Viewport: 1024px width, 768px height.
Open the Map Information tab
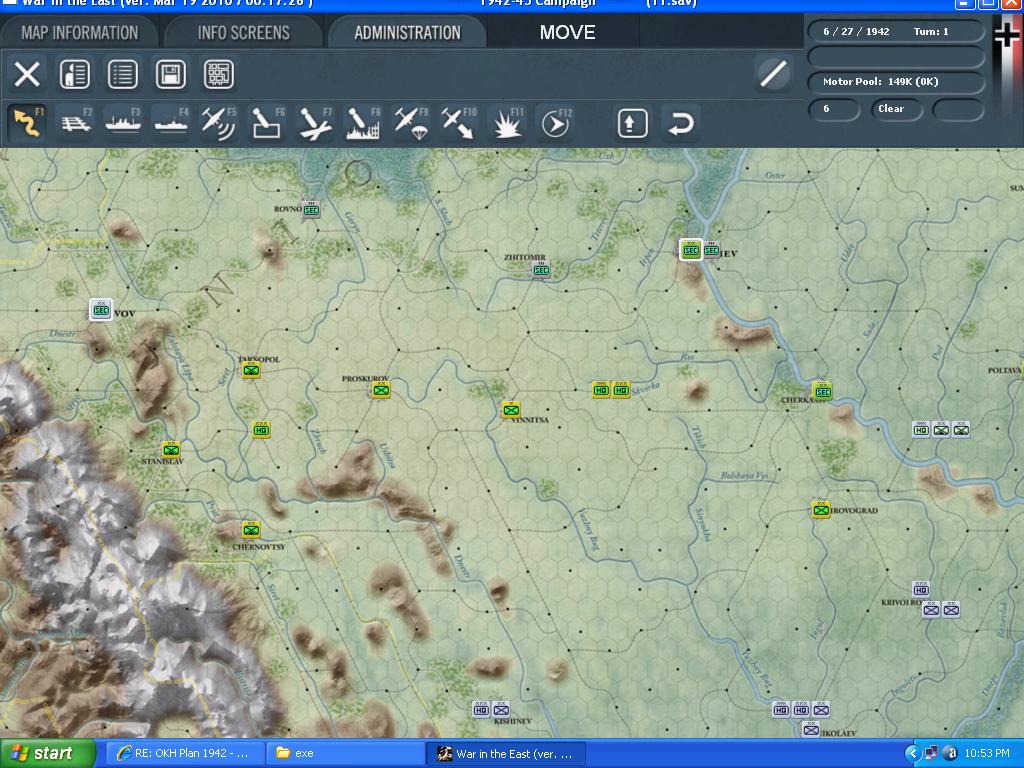click(x=79, y=32)
